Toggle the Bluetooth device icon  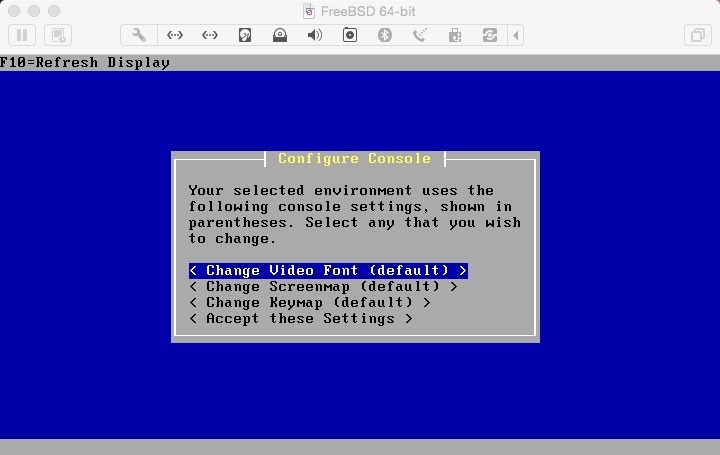pos(385,35)
